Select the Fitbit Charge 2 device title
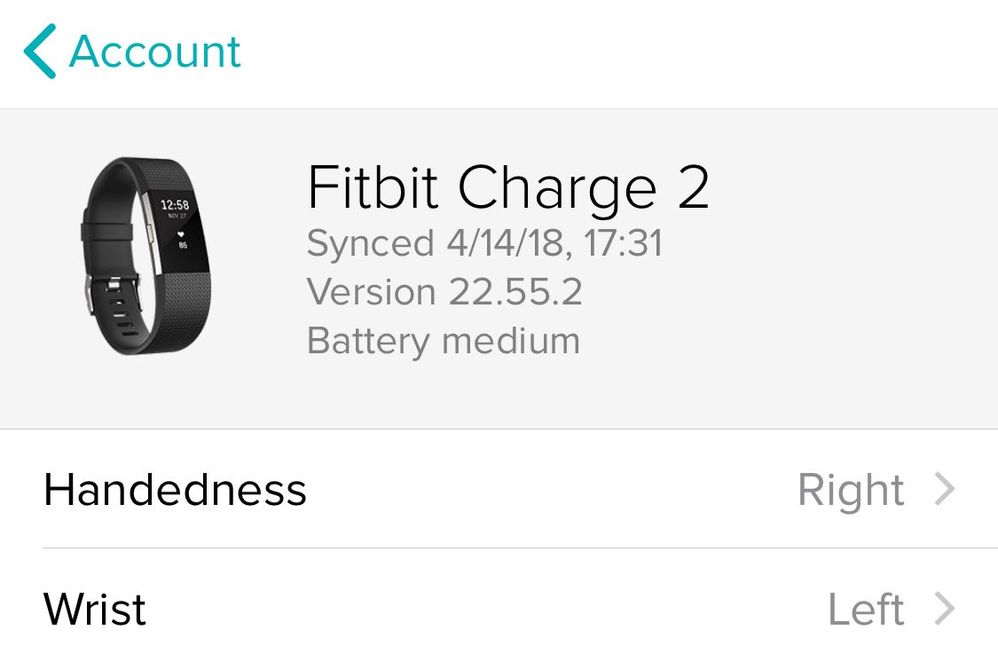 pos(507,187)
